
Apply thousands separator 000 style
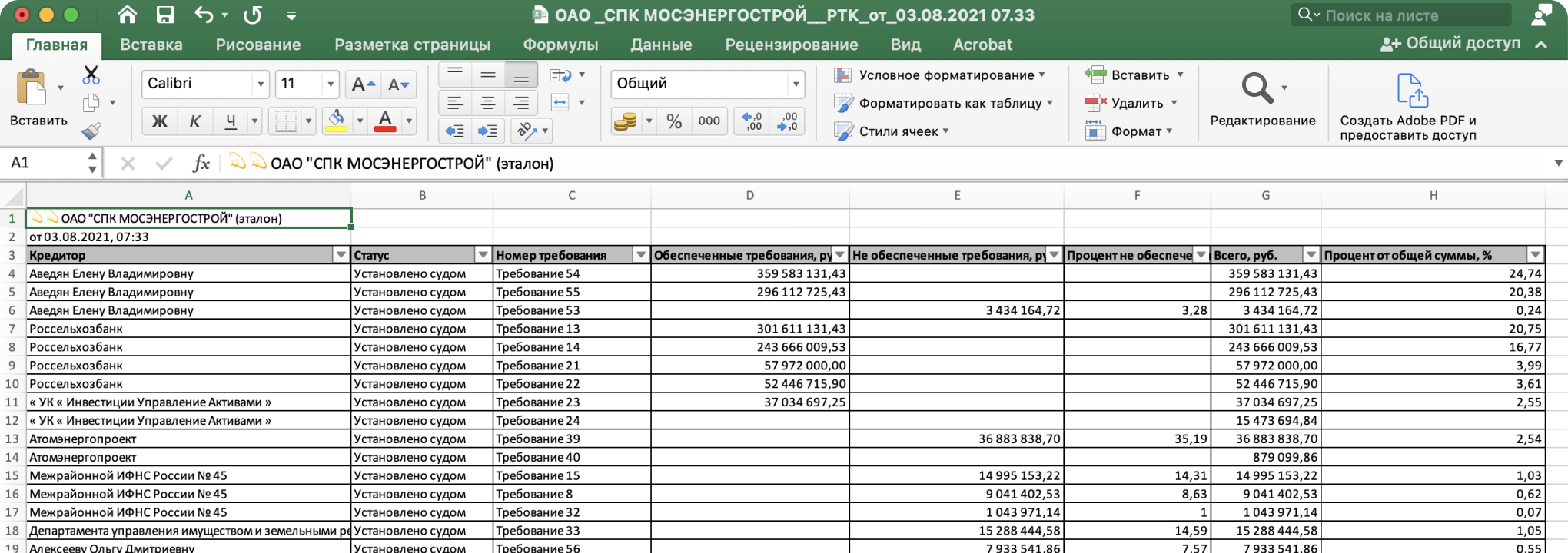point(709,121)
